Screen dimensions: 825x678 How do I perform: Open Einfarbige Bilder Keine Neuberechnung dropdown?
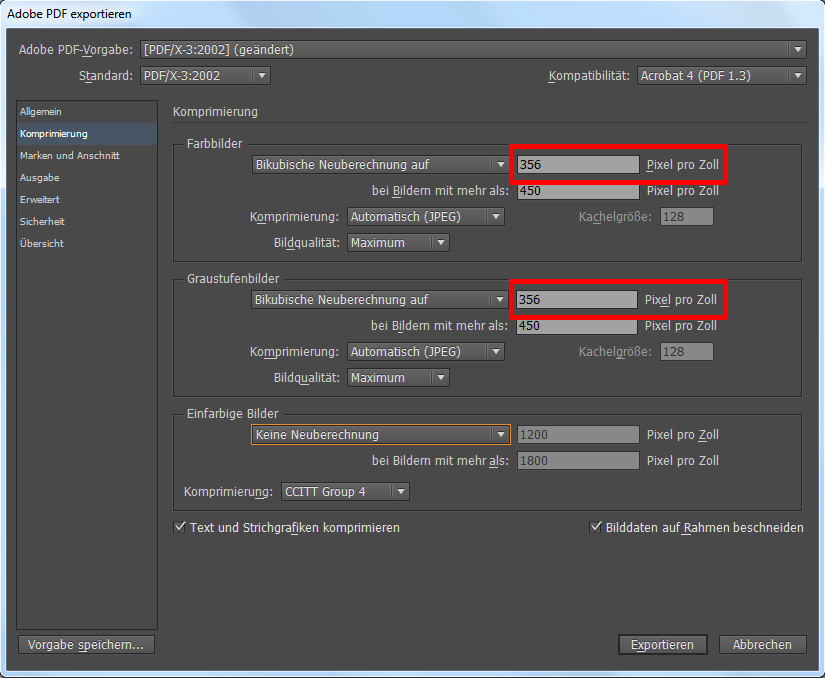pyautogui.click(x=380, y=435)
